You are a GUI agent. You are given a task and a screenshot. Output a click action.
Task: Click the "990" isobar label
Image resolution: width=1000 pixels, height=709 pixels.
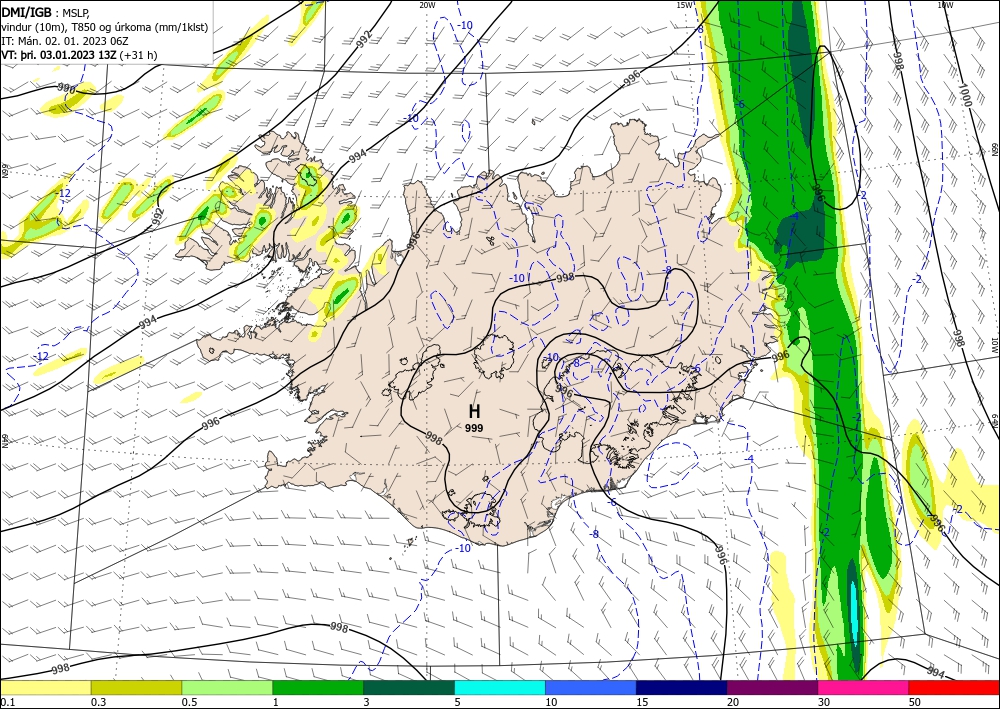tap(66, 88)
